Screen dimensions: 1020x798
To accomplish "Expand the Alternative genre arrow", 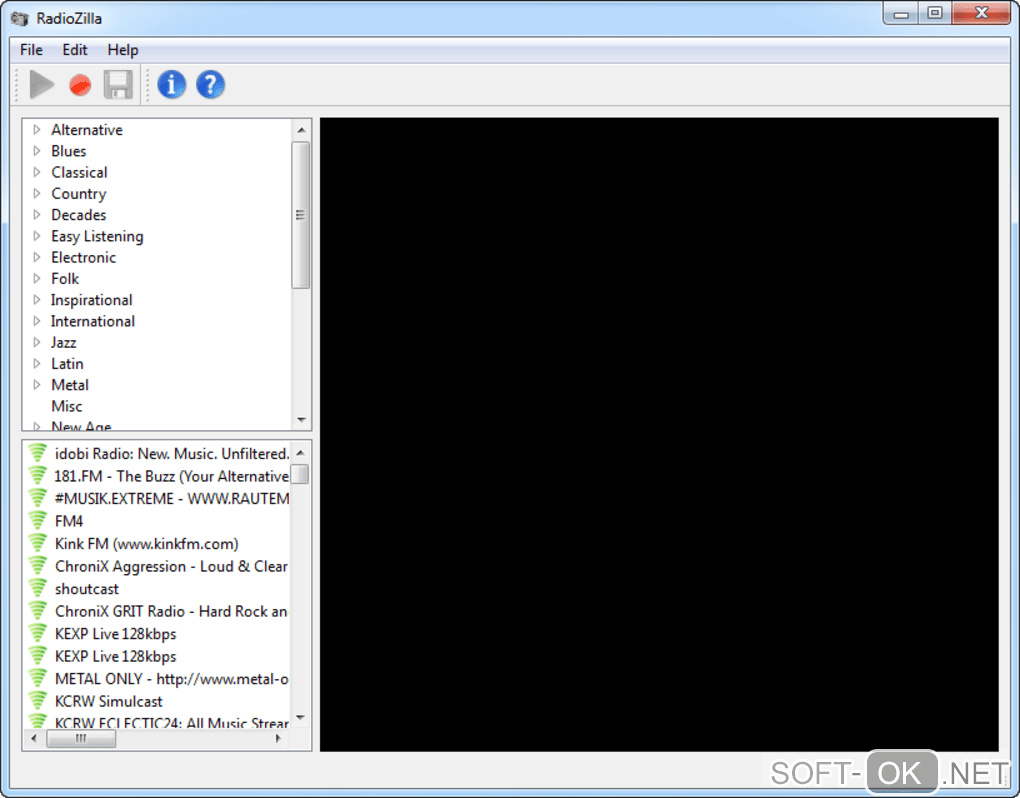I will pyautogui.click(x=37, y=129).
